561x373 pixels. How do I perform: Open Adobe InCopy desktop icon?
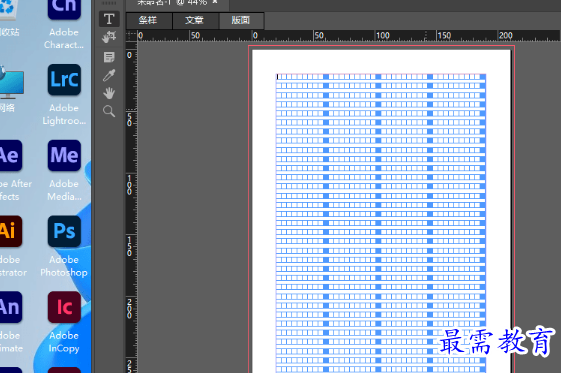tap(64, 322)
